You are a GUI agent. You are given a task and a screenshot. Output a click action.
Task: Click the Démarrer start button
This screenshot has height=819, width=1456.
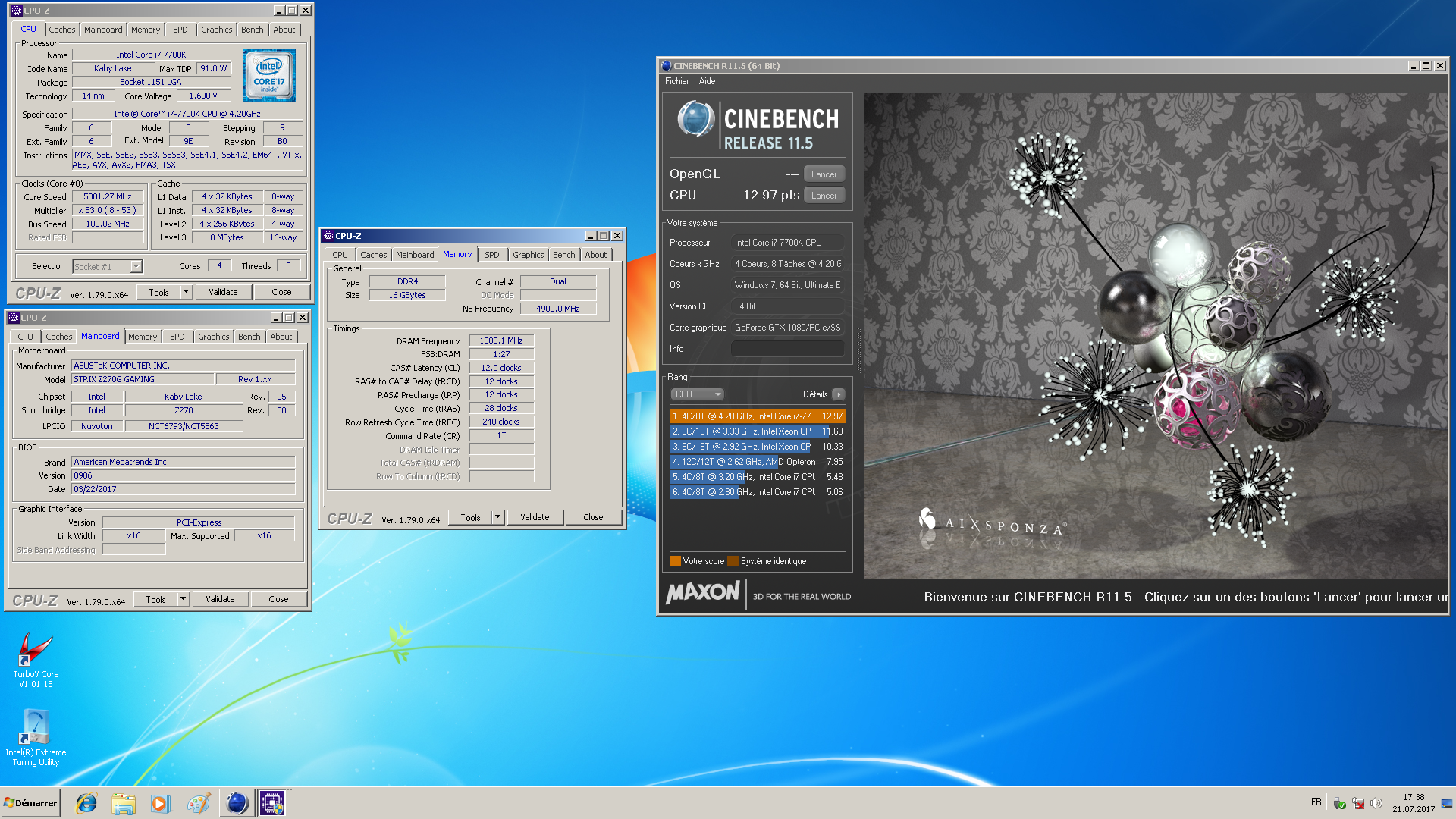click(30, 802)
